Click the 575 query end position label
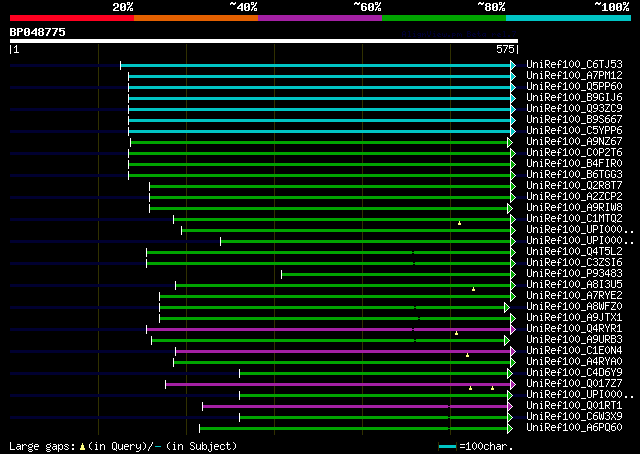640x454 pixels. [505, 49]
